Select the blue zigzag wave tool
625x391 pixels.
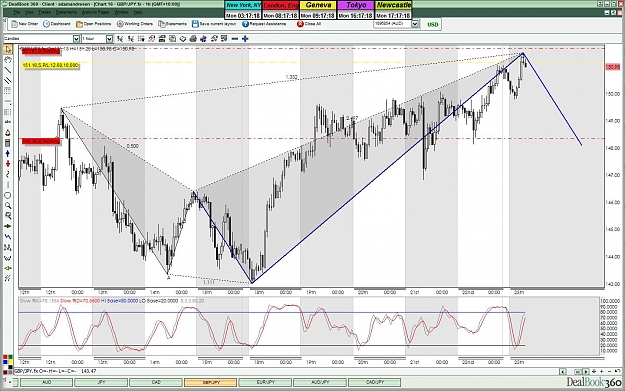click(x=8, y=237)
